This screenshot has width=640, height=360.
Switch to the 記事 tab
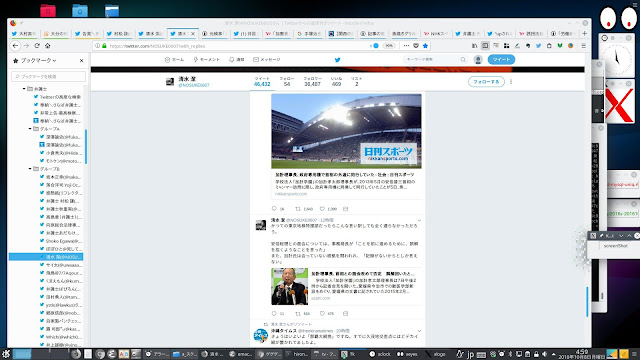(x=372, y=33)
